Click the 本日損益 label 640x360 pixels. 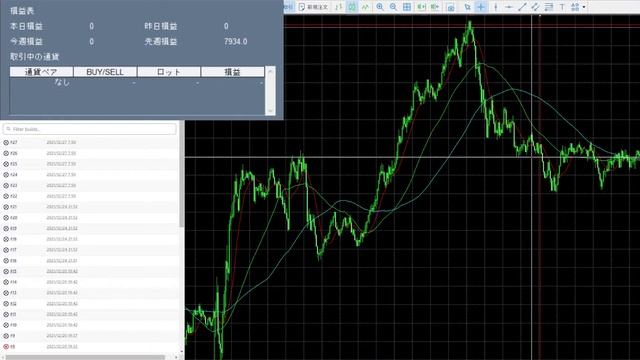click(26, 26)
